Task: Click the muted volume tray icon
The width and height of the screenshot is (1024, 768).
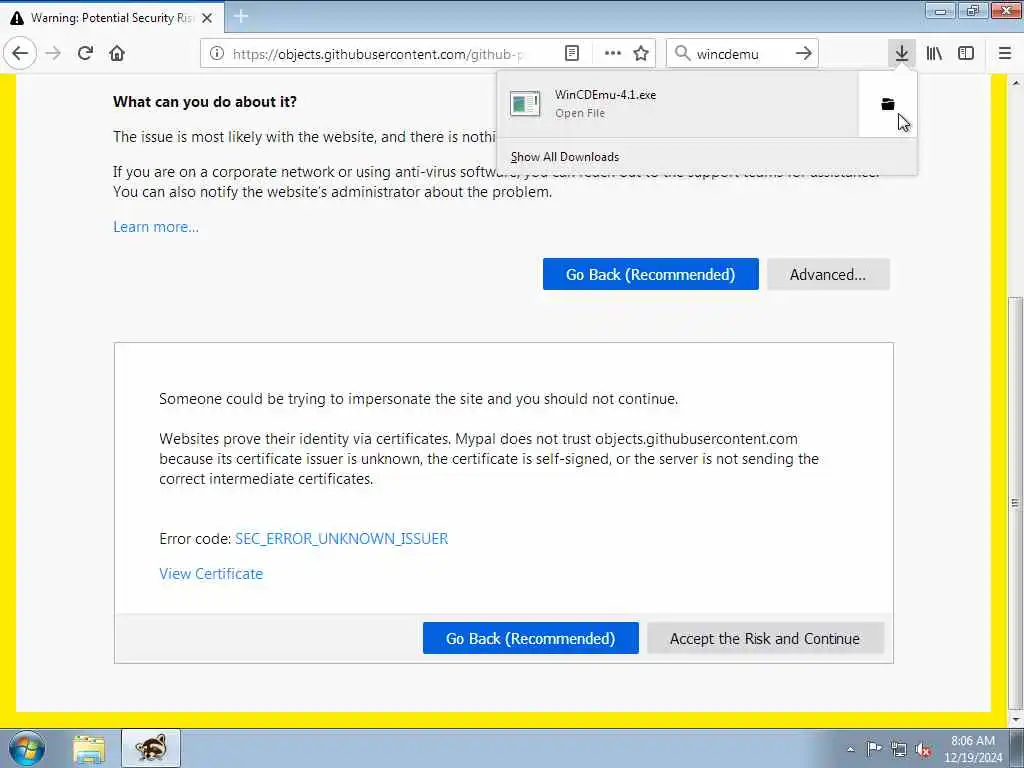Action: (x=923, y=750)
